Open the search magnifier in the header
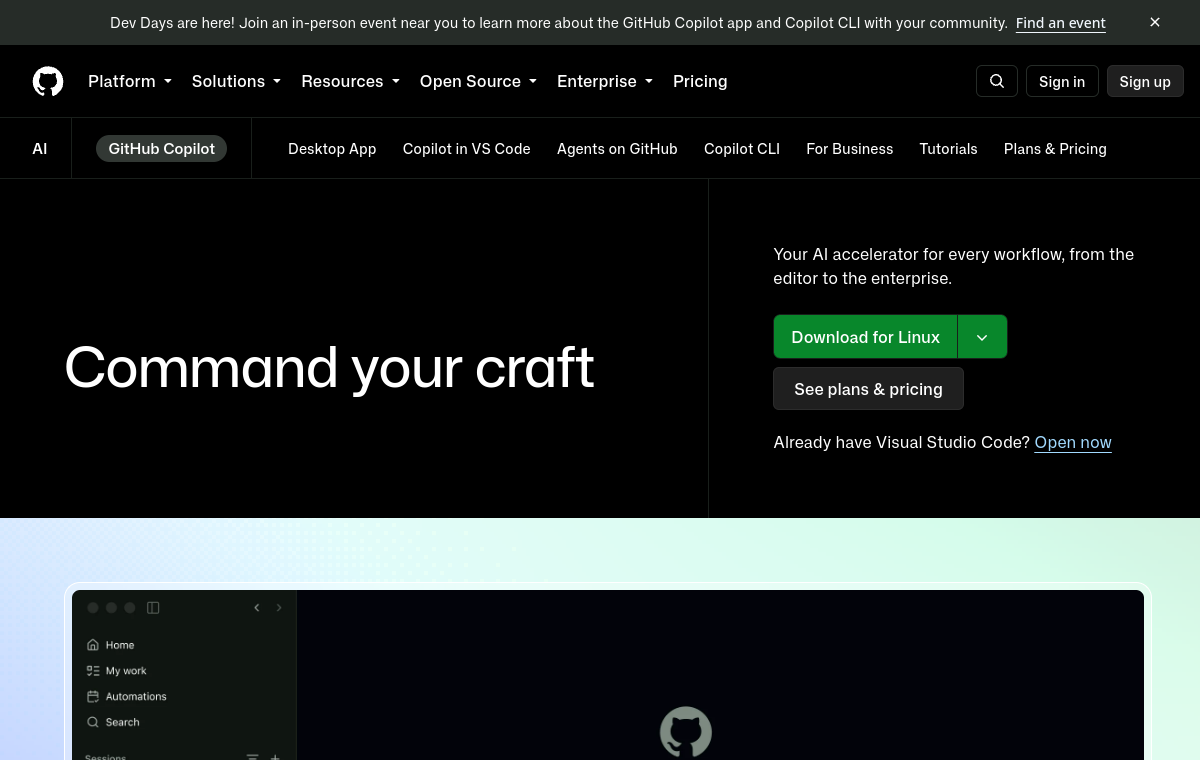This screenshot has height=760, width=1200. (997, 81)
